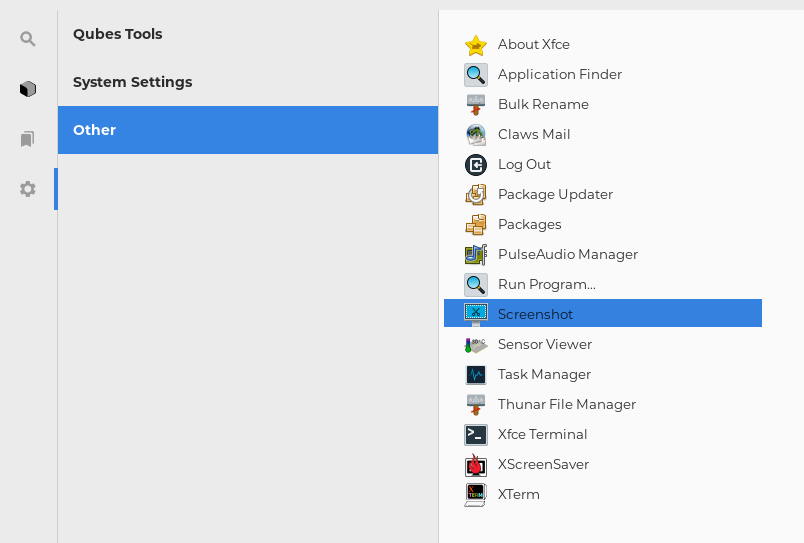Launch Thunar File Manager entry
The image size is (804, 543).
(603, 405)
